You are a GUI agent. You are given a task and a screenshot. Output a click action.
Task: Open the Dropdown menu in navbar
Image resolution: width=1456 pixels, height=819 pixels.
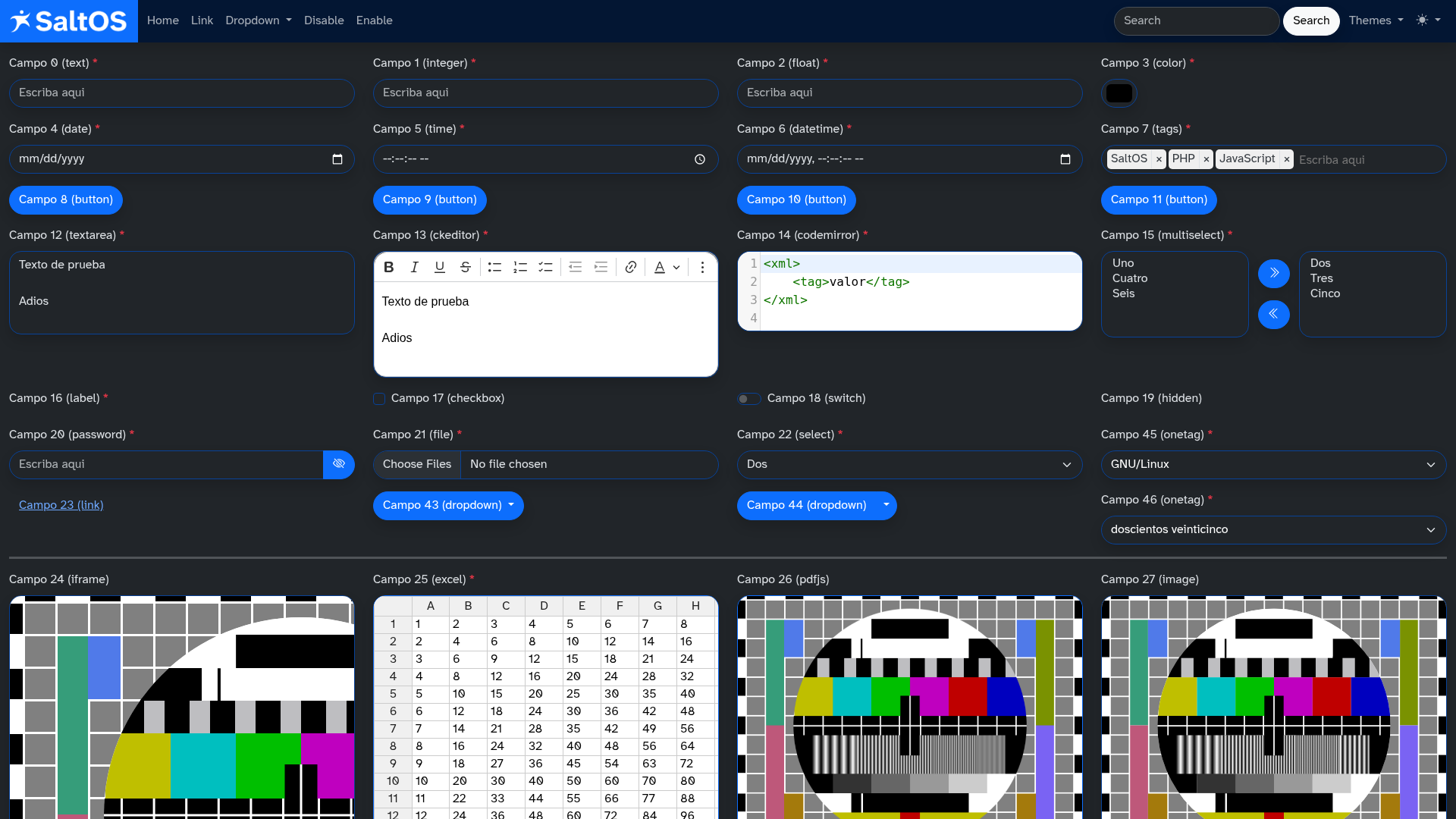pos(258,20)
